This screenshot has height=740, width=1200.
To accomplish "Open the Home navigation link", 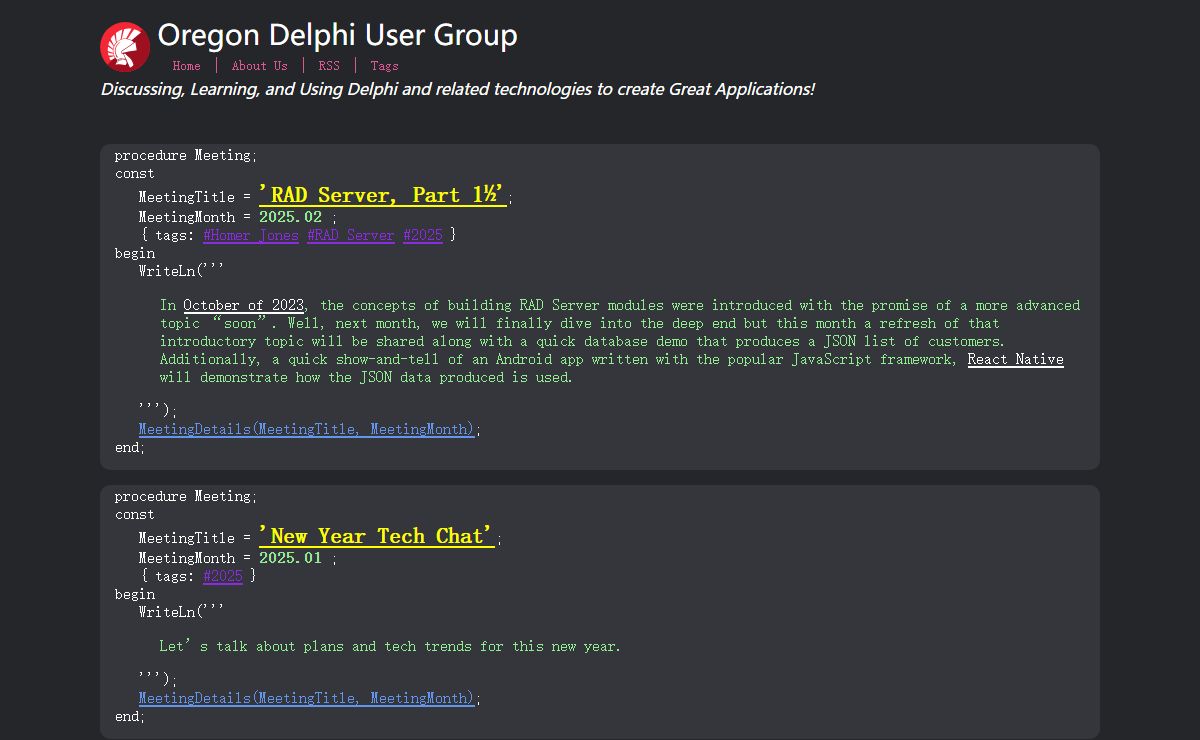I will click(x=187, y=66).
